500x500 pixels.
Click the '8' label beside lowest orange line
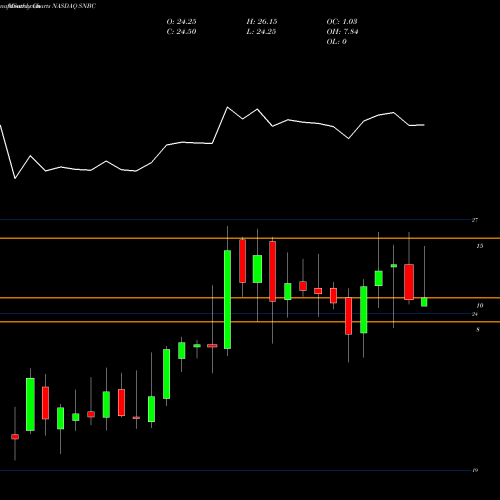coord(478,330)
